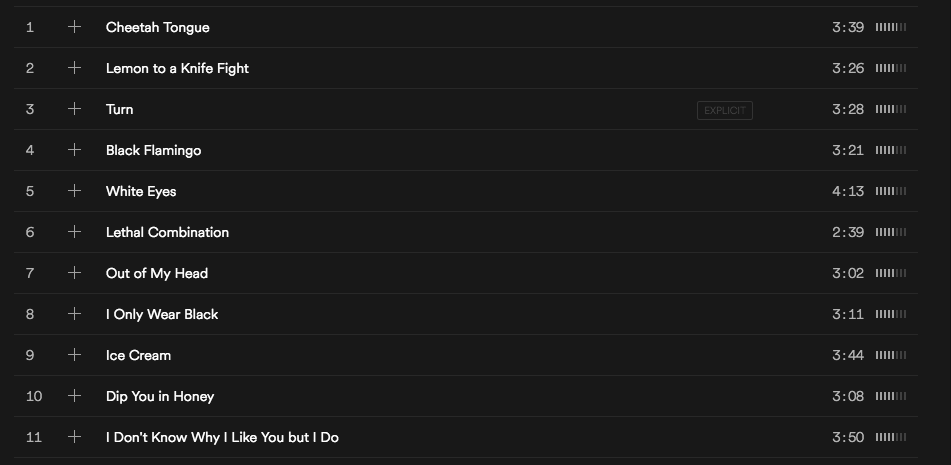The image size is (951, 465).
Task: Add track 11 using its plus icon
Action: pos(74,437)
